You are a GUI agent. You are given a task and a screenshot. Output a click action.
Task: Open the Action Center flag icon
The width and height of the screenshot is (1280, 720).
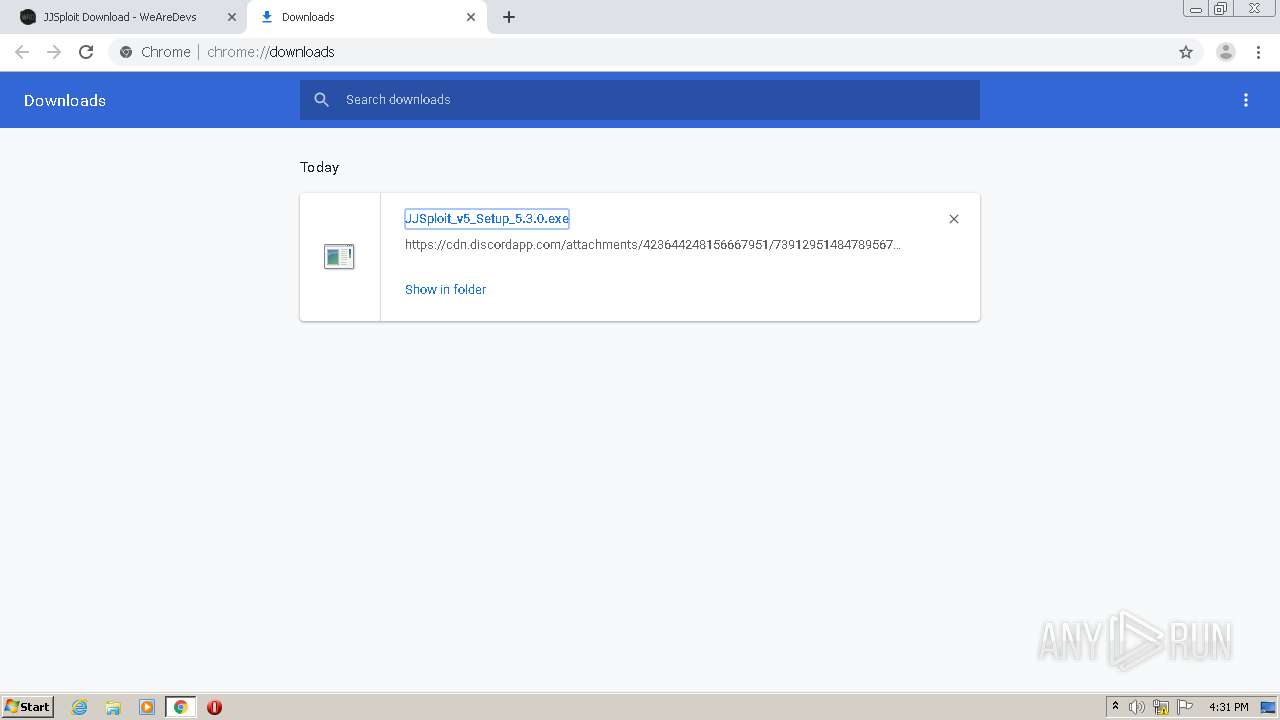point(1185,707)
